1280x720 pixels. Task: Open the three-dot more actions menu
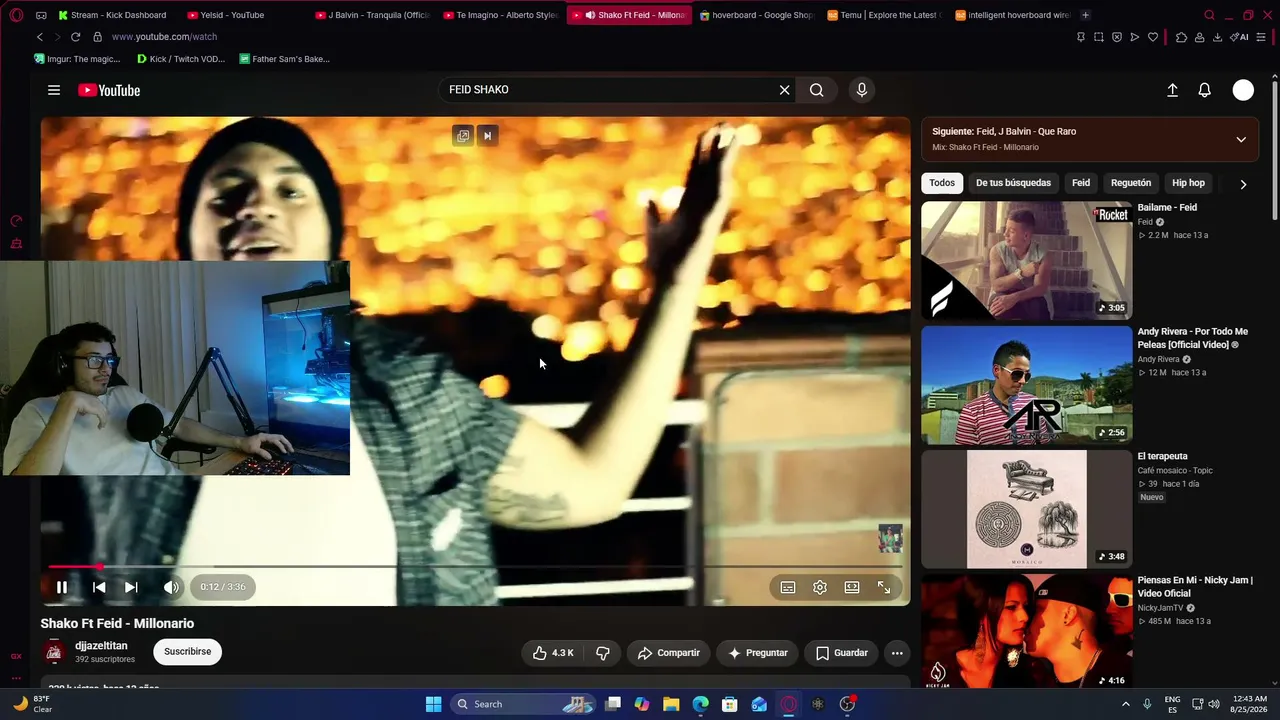click(x=897, y=653)
